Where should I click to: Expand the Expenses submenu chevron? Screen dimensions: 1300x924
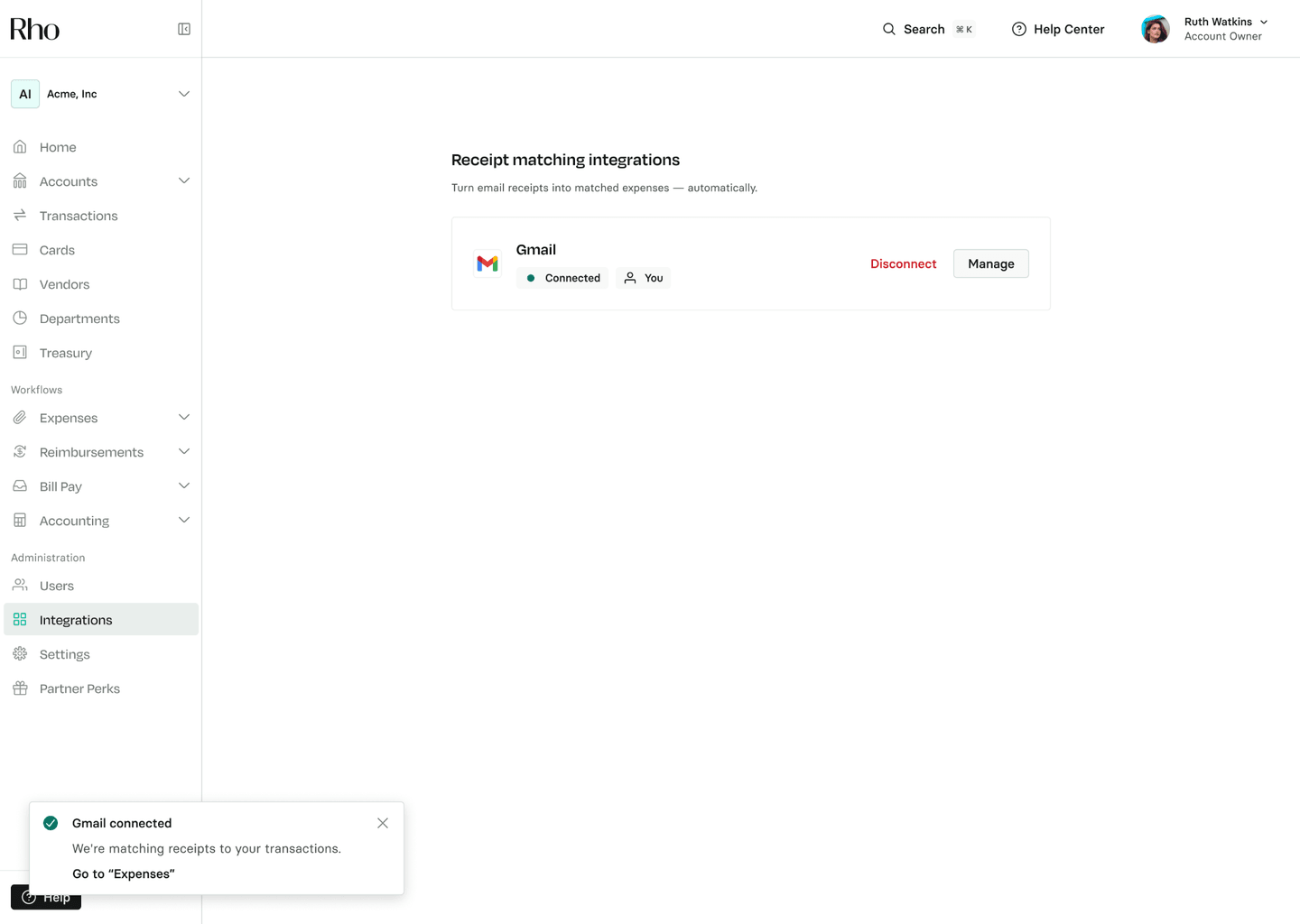click(x=184, y=418)
